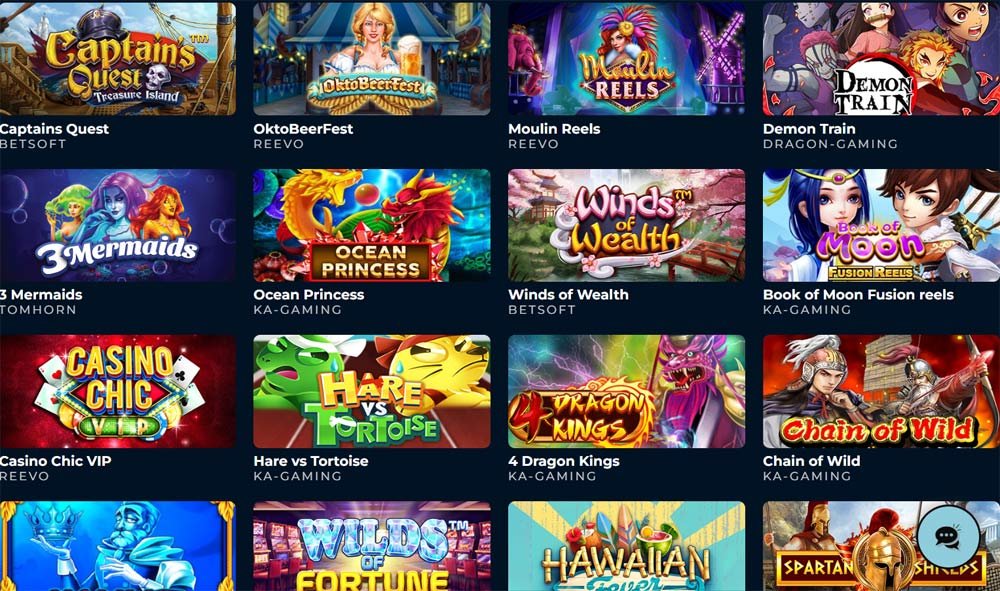Select the Moulin Reels game image

point(626,59)
